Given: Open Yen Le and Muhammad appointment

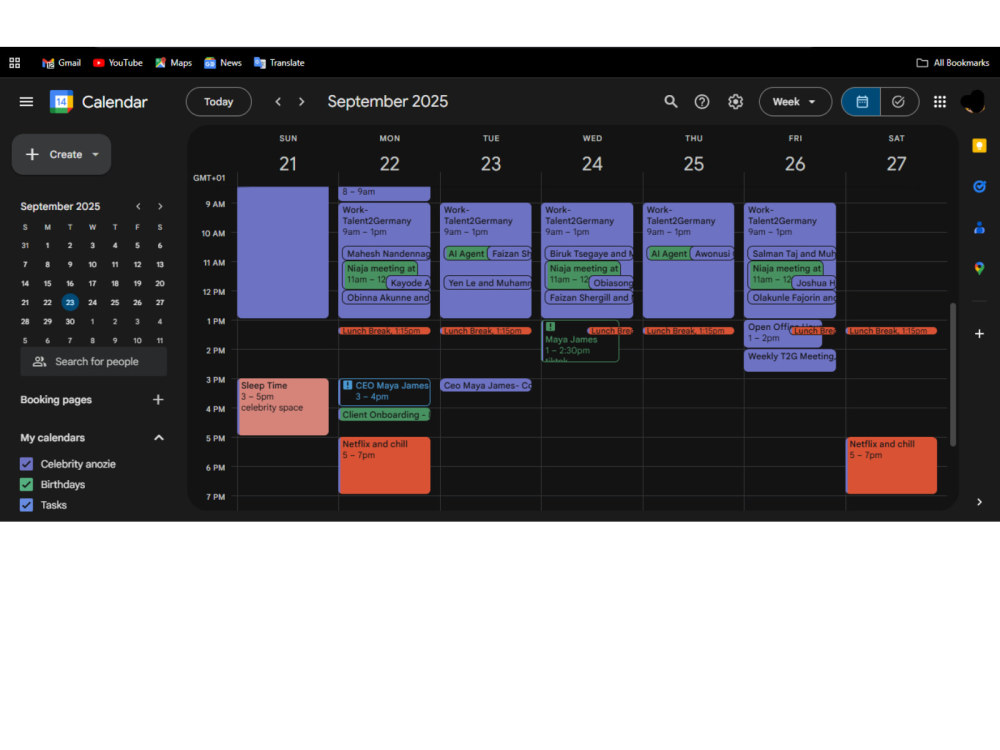Looking at the screenshot, I should 487,283.
